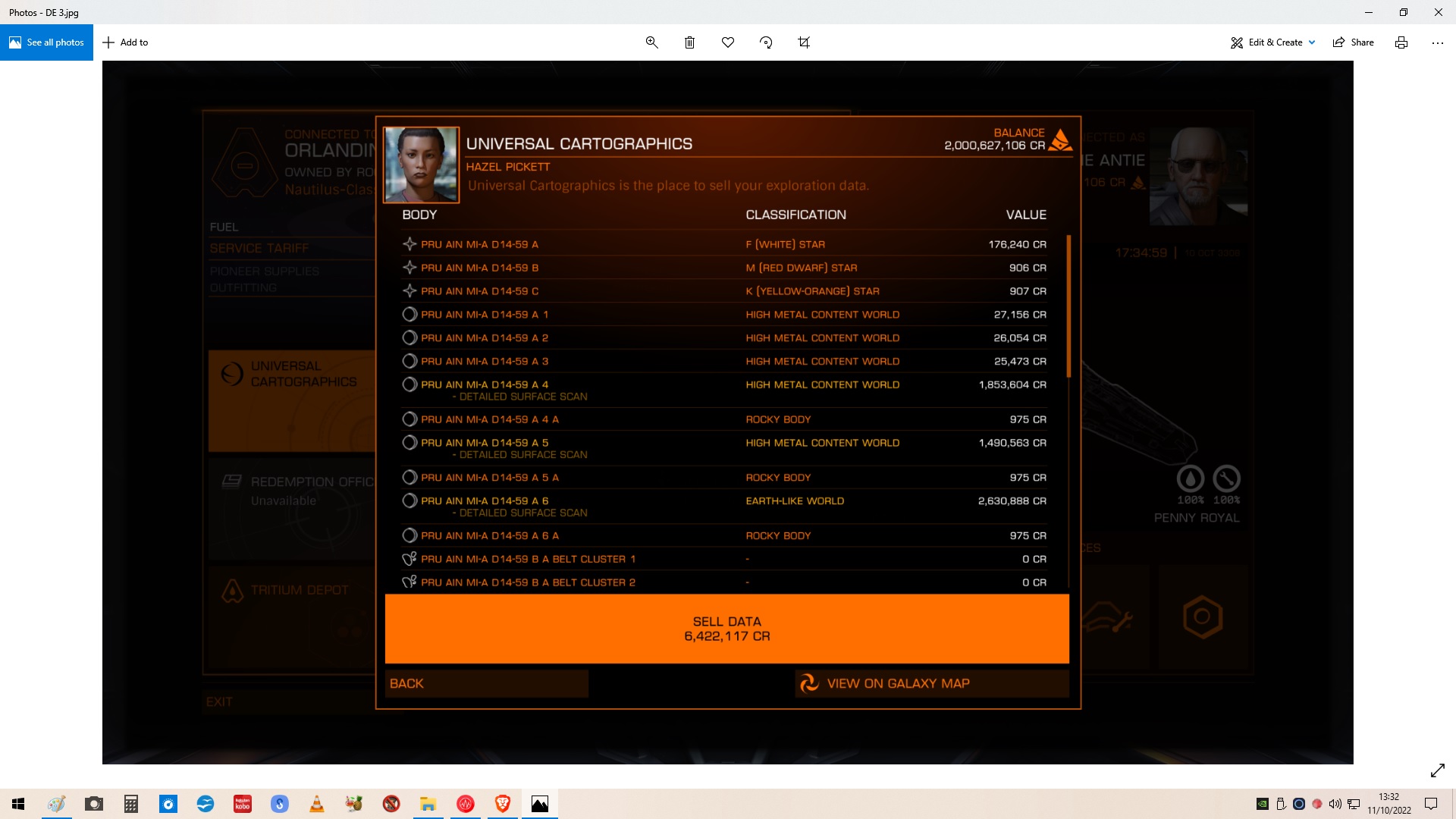
Task: Click EXIT in station menu
Action: pos(219,702)
